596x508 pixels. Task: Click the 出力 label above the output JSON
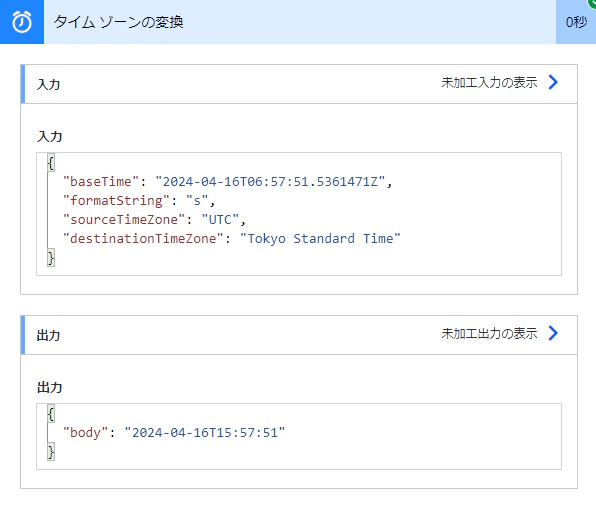click(49, 387)
